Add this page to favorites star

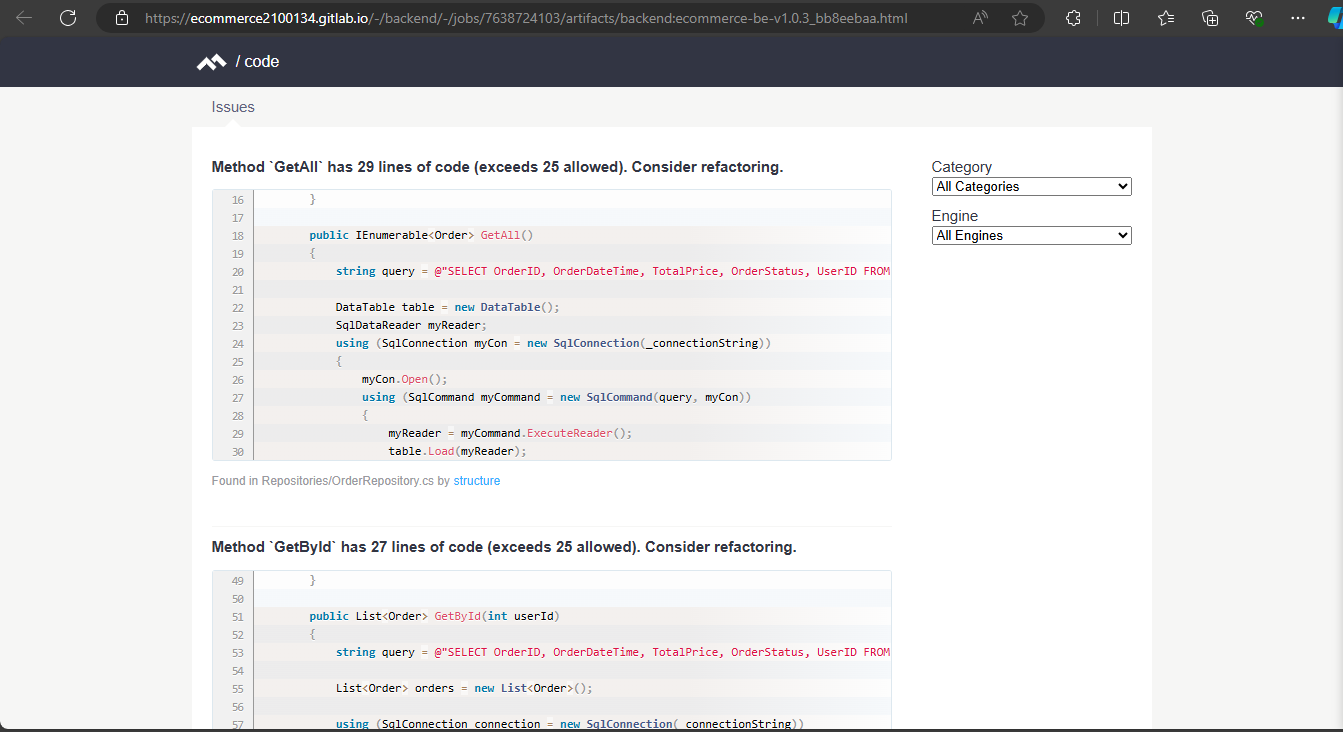click(x=1020, y=18)
